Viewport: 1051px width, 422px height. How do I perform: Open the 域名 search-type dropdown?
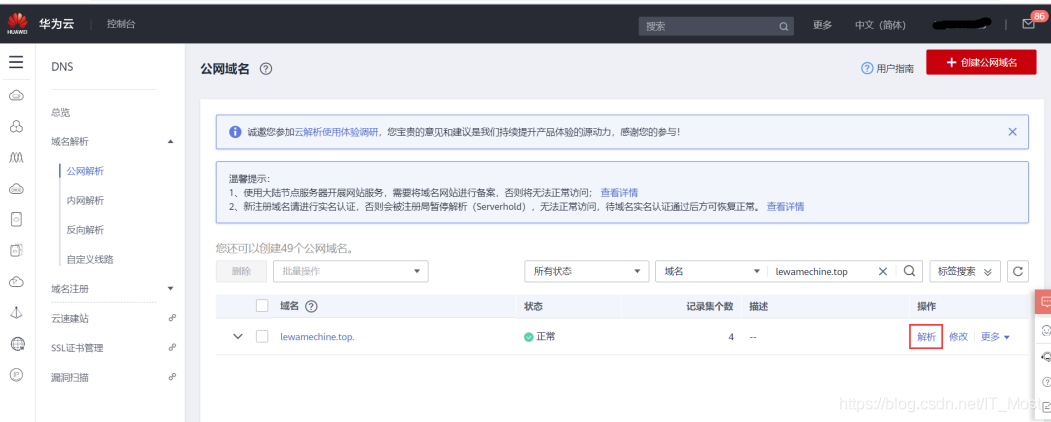pyautogui.click(x=710, y=271)
